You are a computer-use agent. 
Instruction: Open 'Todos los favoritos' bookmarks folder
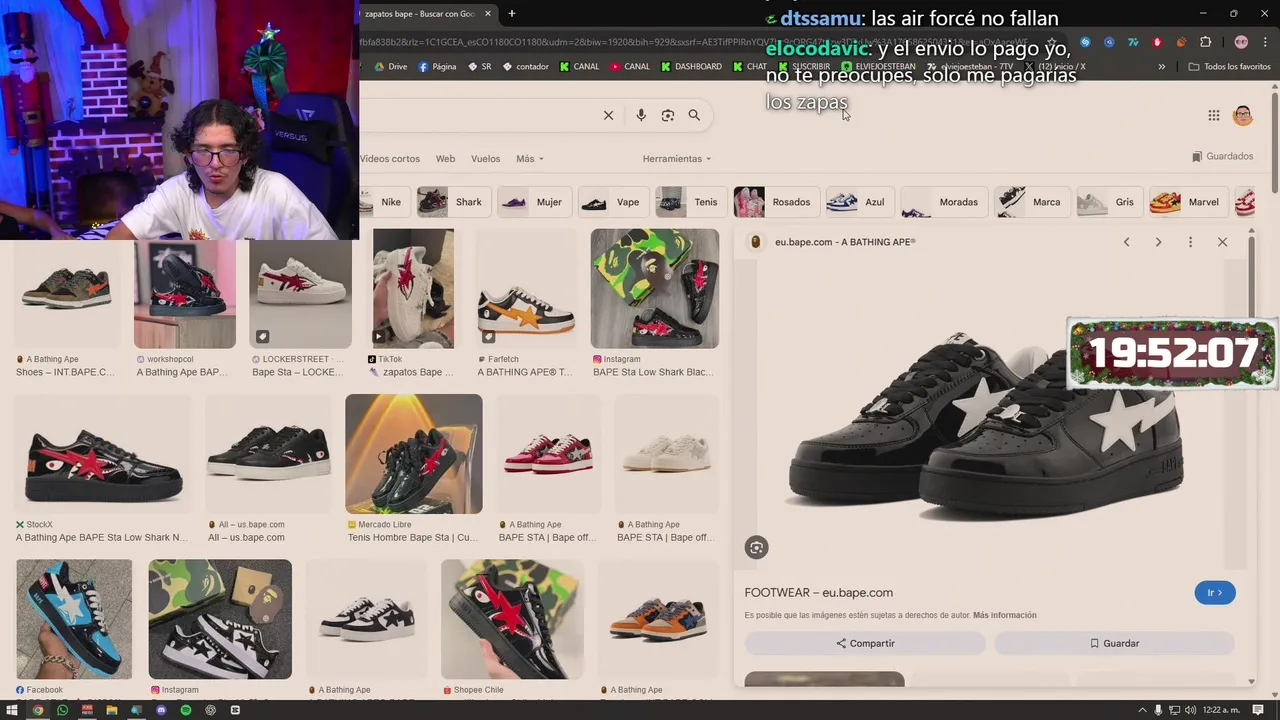1230,67
